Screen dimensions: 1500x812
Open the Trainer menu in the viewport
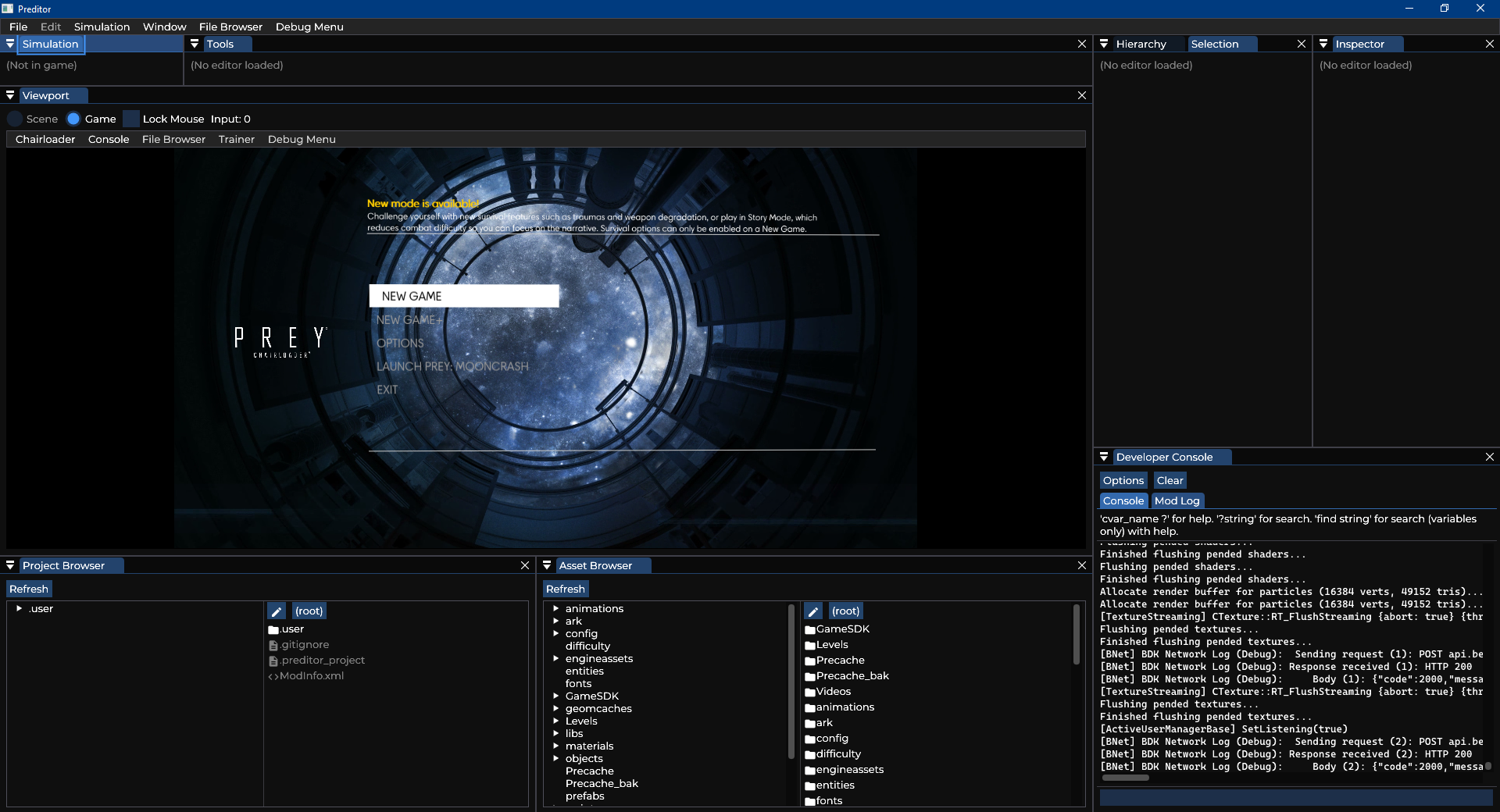pyautogui.click(x=236, y=139)
